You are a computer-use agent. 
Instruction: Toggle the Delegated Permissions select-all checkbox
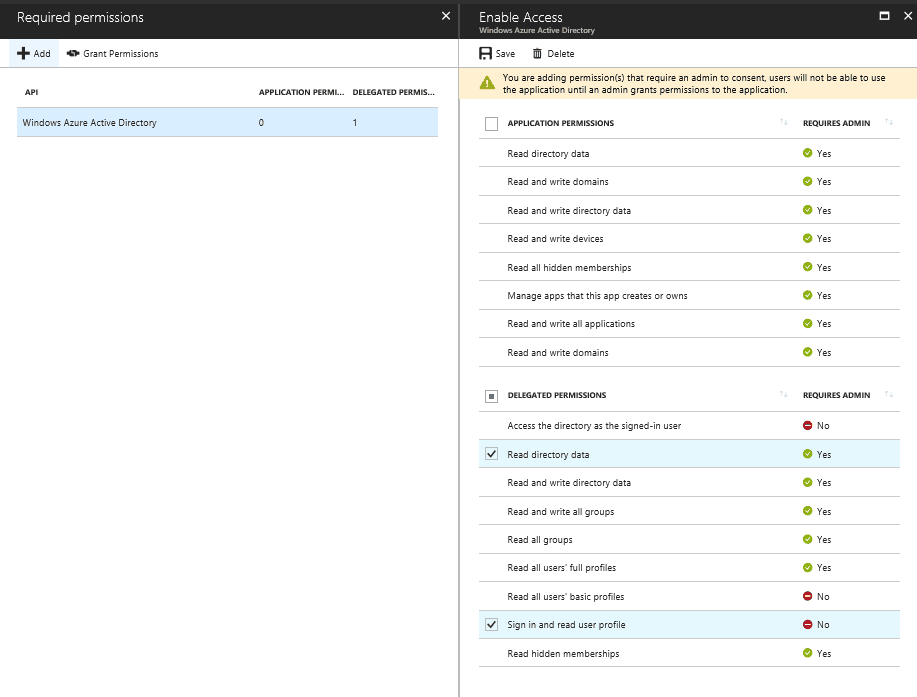tap(491, 396)
